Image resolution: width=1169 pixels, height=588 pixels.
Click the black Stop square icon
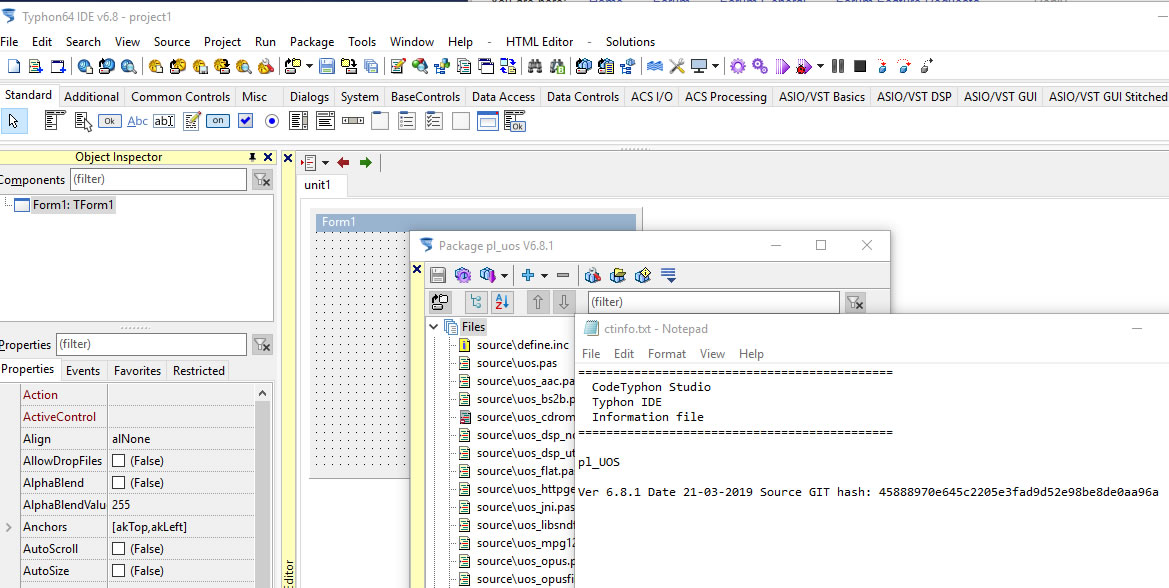860,66
